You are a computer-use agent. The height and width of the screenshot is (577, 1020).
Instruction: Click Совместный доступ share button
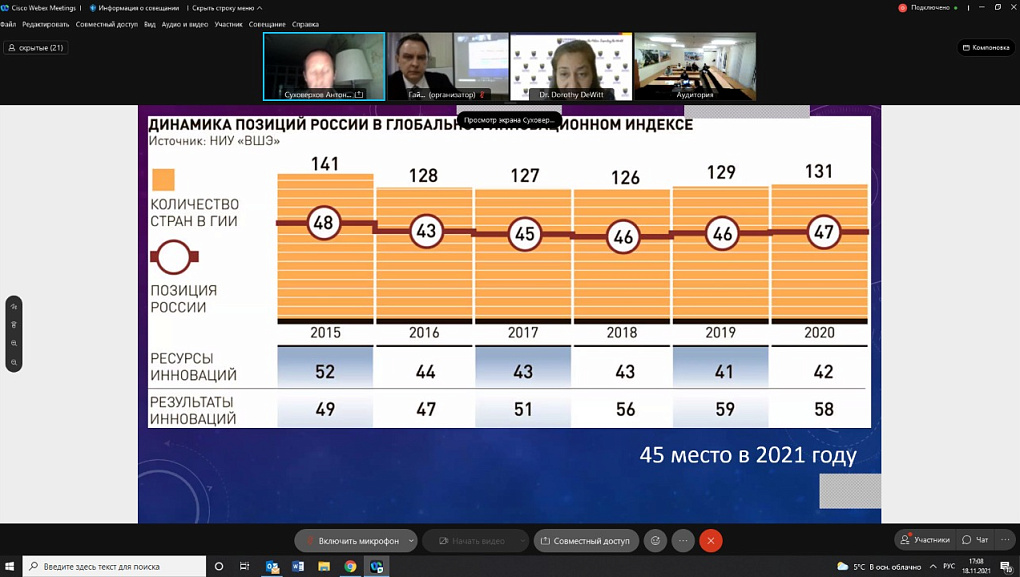(586, 541)
